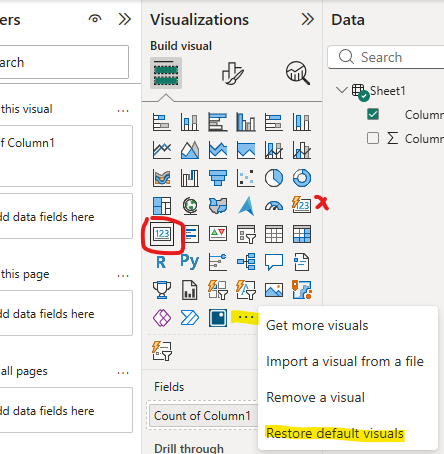Select Count of Column1 in Fields well

tap(203, 416)
